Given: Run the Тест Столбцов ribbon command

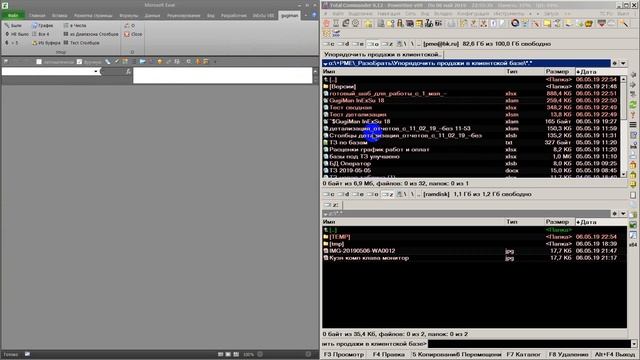Looking at the screenshot, I should pos(82,42).
